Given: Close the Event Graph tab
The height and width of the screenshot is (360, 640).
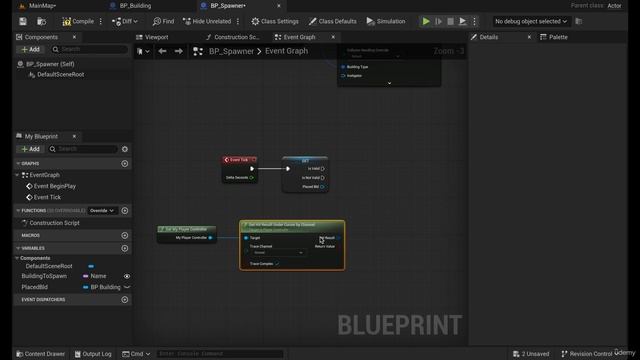Looking at the screenshot, I should point(333,37).
